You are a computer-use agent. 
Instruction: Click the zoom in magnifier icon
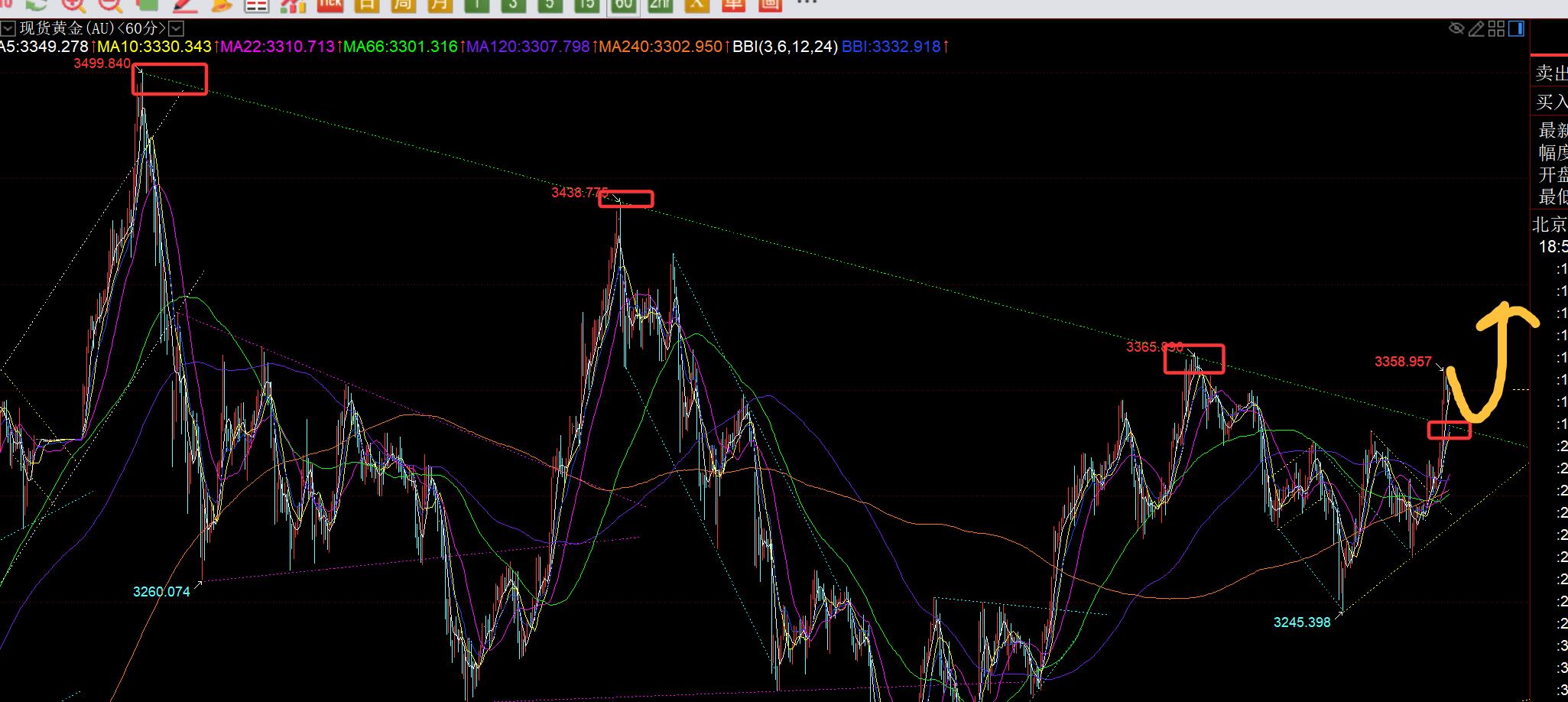74,5
